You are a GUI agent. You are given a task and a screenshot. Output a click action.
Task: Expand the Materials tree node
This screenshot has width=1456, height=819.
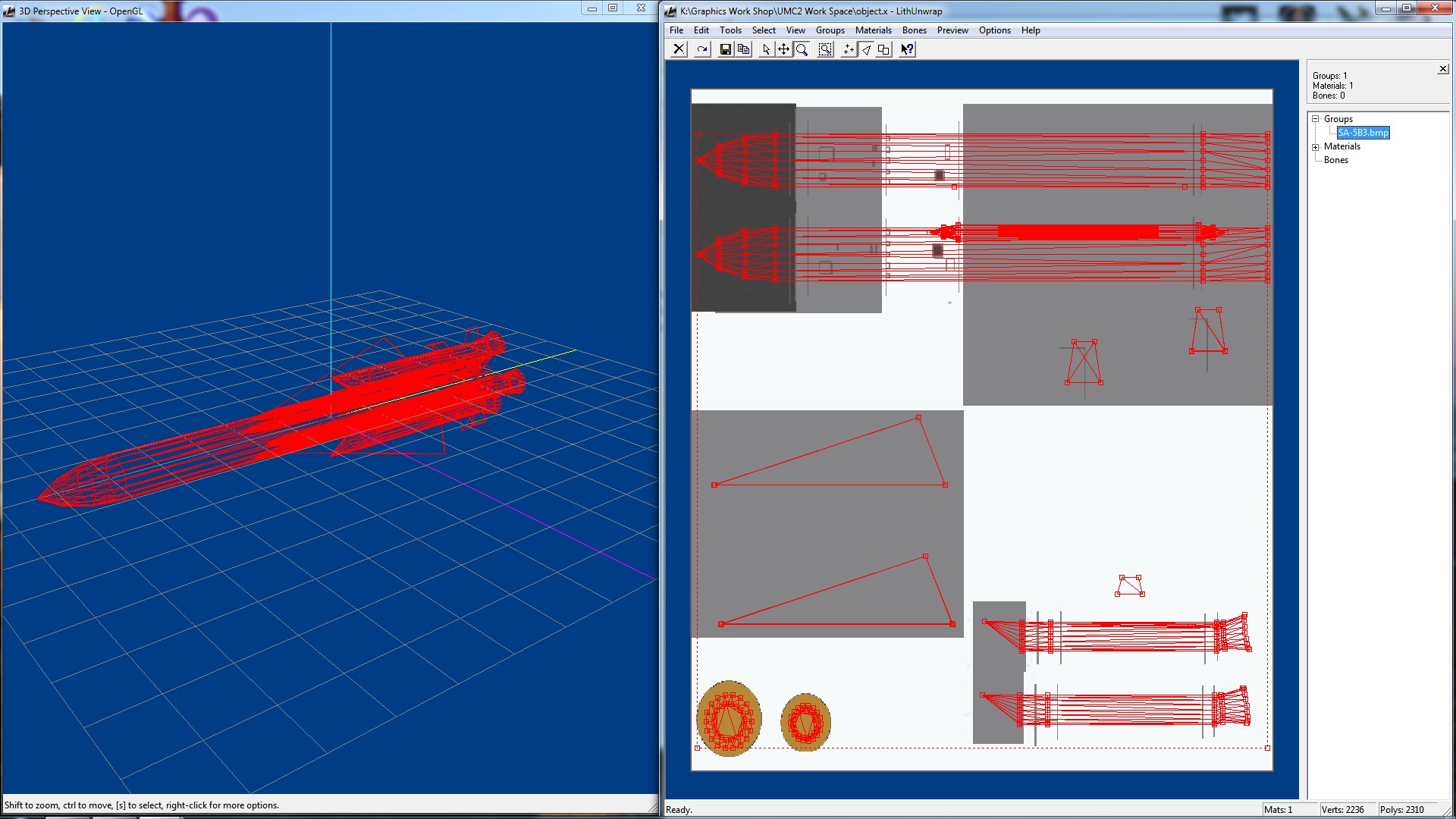point(1316,147)
